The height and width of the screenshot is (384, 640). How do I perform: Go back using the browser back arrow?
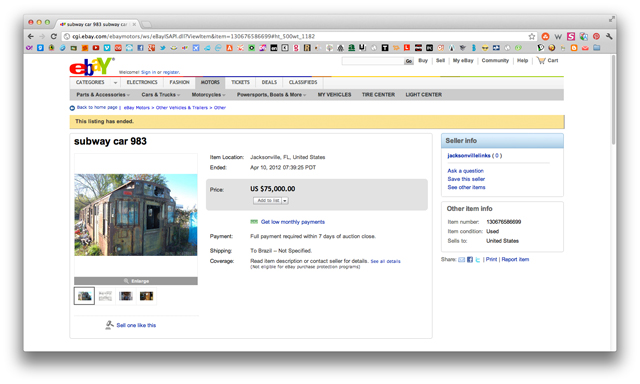click(x=31, y=36)
